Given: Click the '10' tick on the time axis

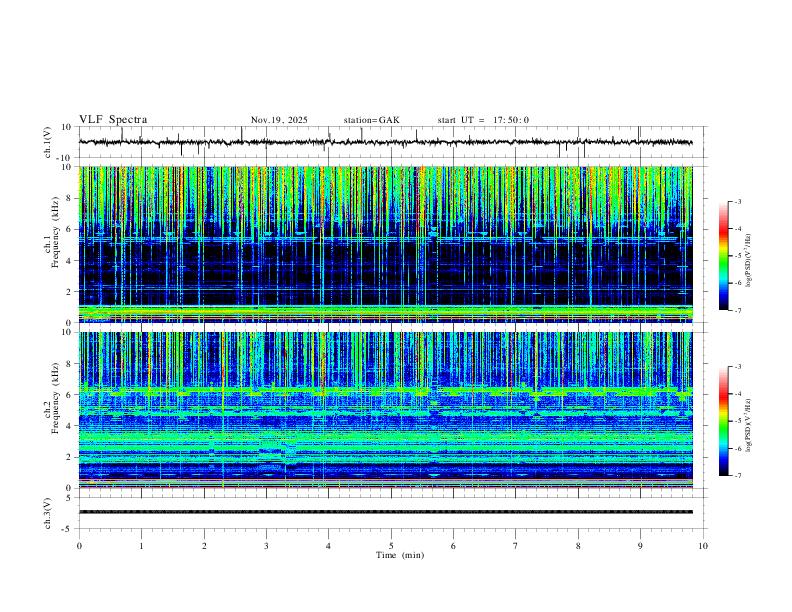Looking at the screenshot, I should point(703,546).
